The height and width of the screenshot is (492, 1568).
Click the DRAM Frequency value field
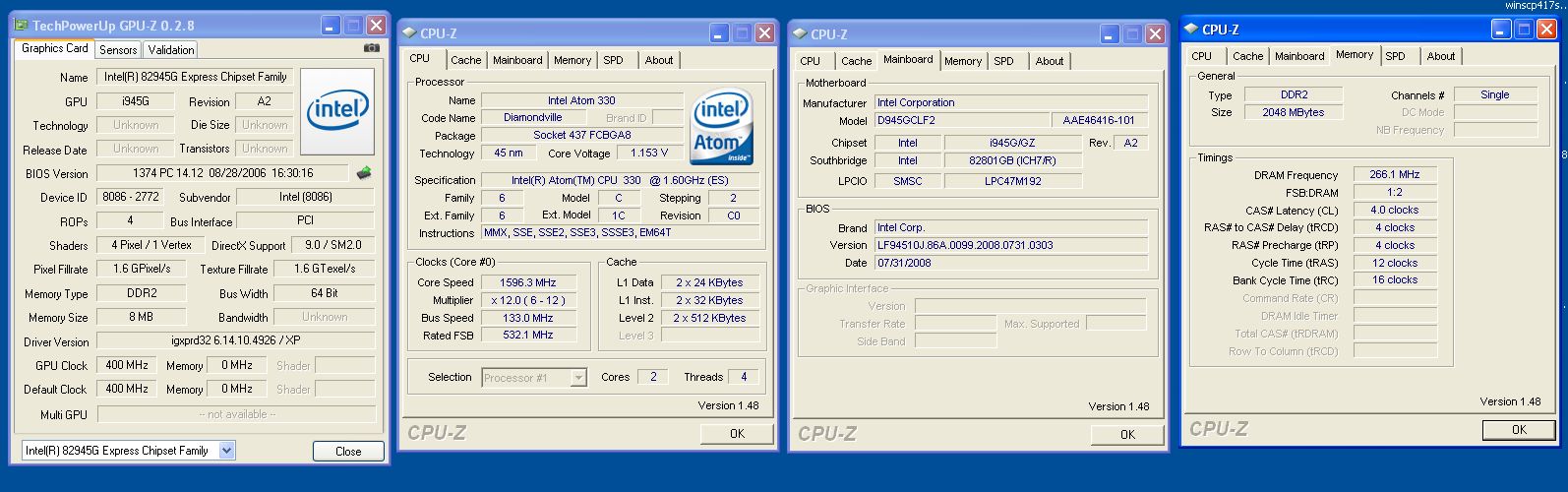click(x=1394, y=174)
